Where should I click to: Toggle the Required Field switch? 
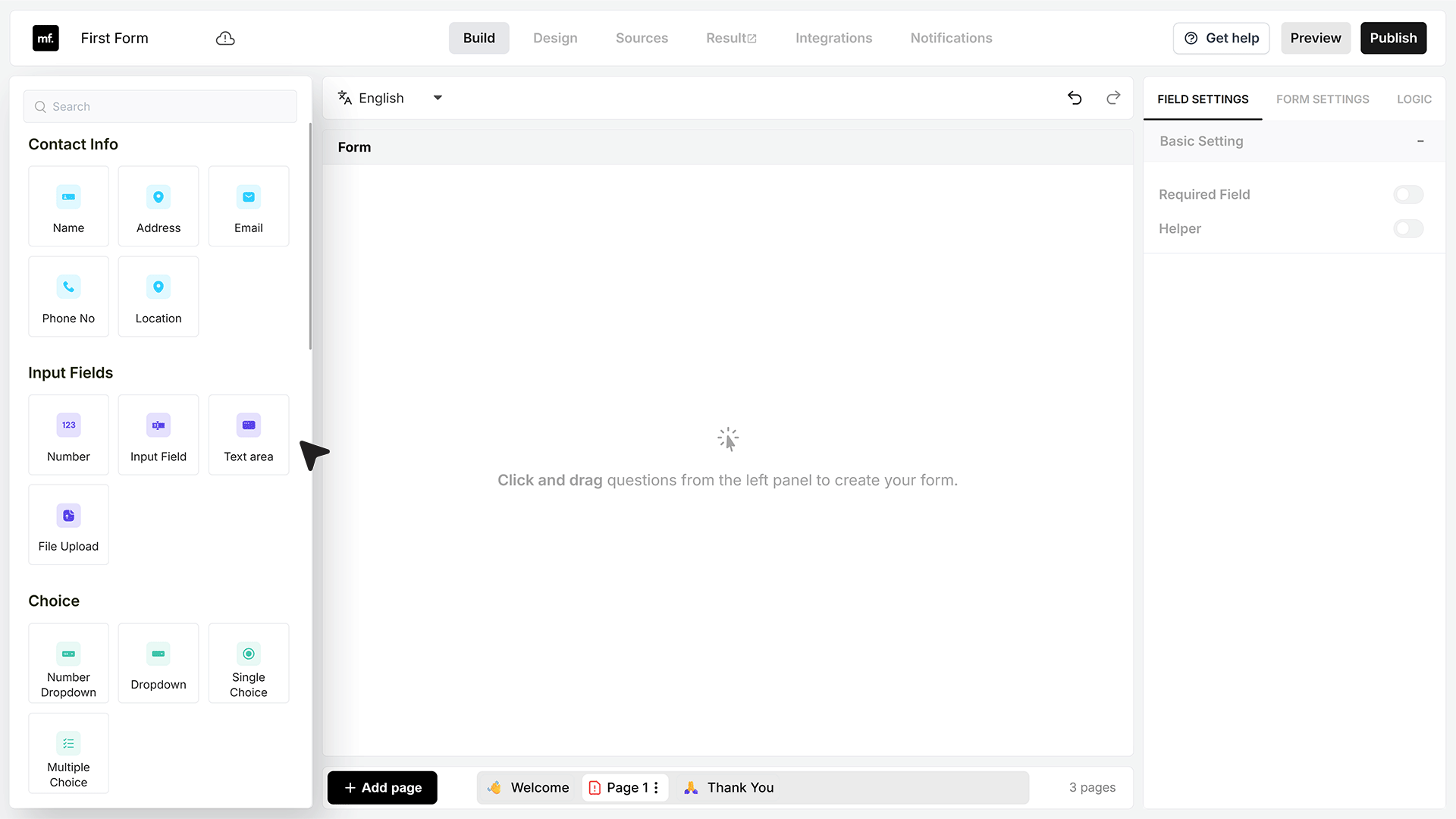1408,195
